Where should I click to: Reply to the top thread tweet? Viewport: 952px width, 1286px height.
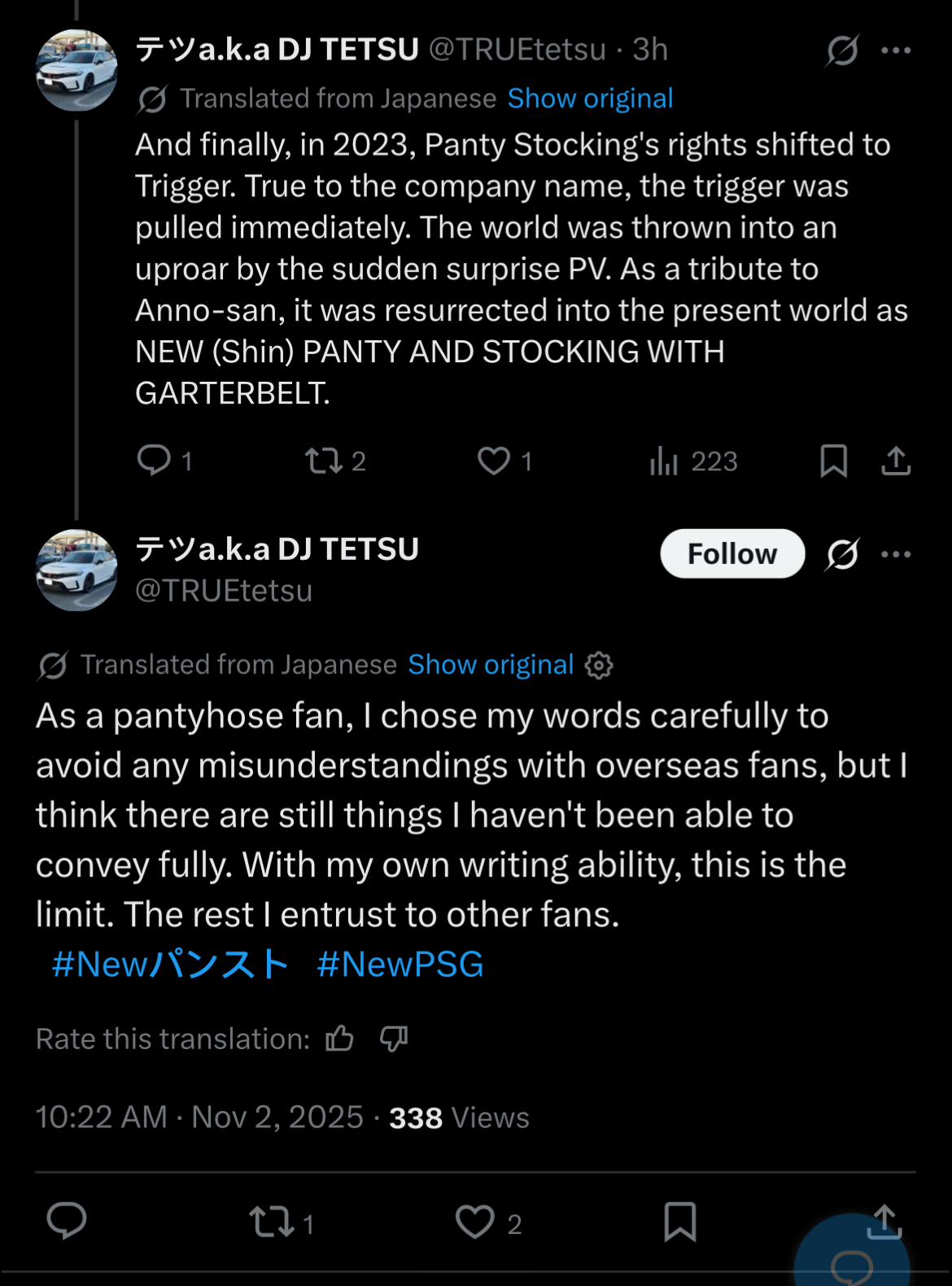click(154, 461)
